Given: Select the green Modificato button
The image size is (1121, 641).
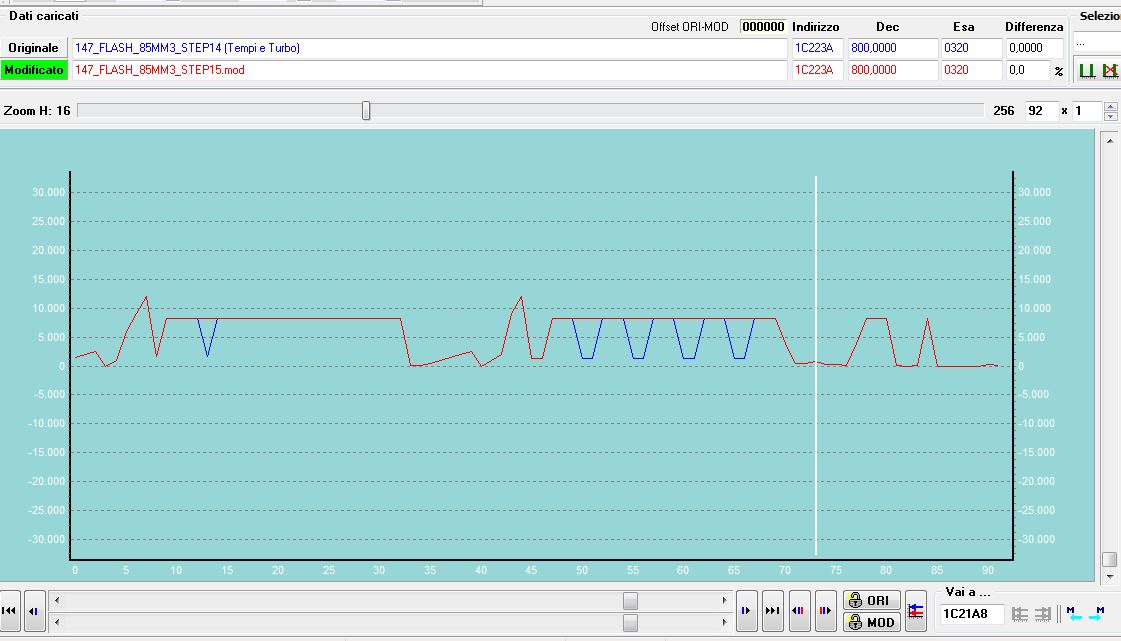Looking at the screenshot, I should (x=34, y=70).
